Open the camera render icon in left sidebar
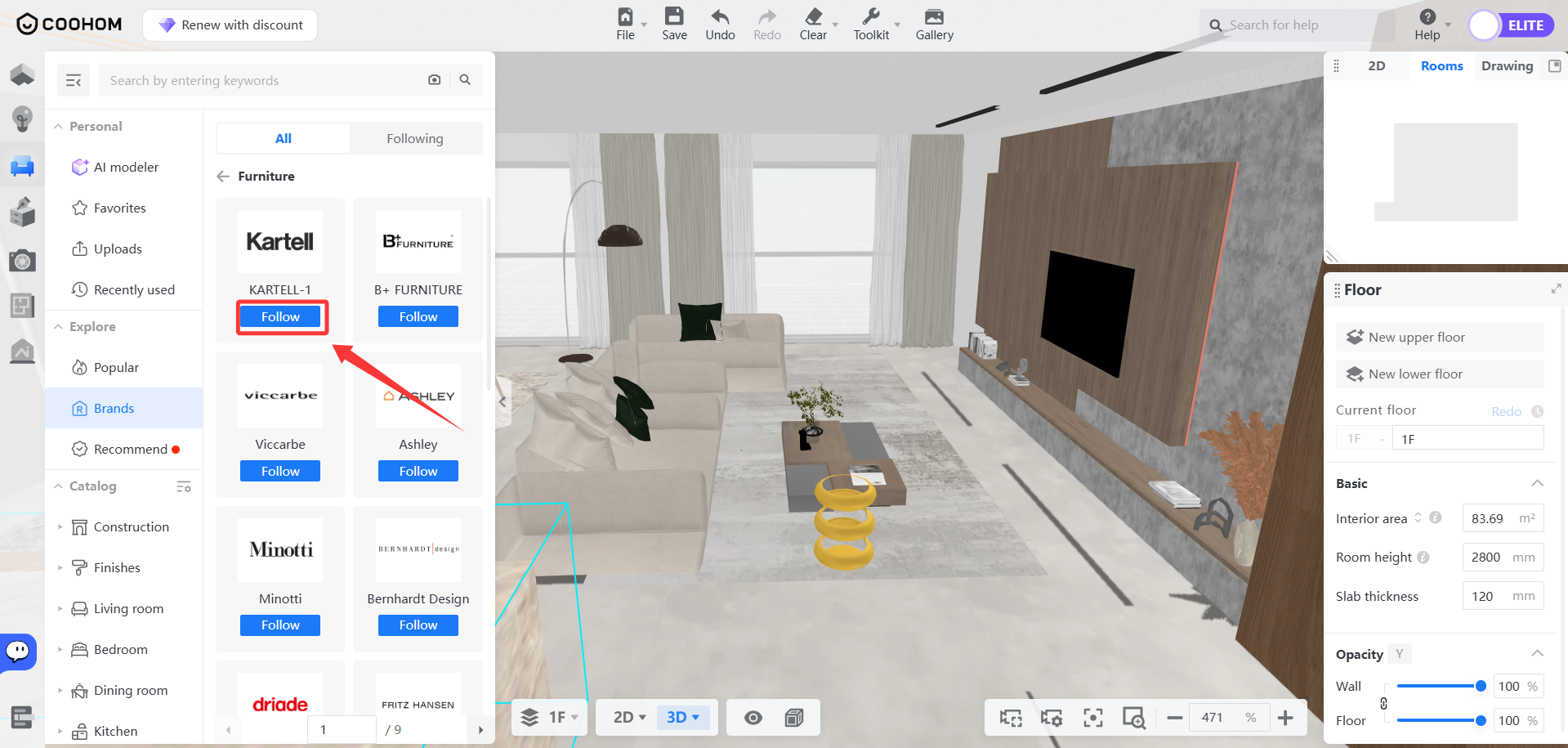This screenshot has height=748, width=1568. [x=22, y=261]
